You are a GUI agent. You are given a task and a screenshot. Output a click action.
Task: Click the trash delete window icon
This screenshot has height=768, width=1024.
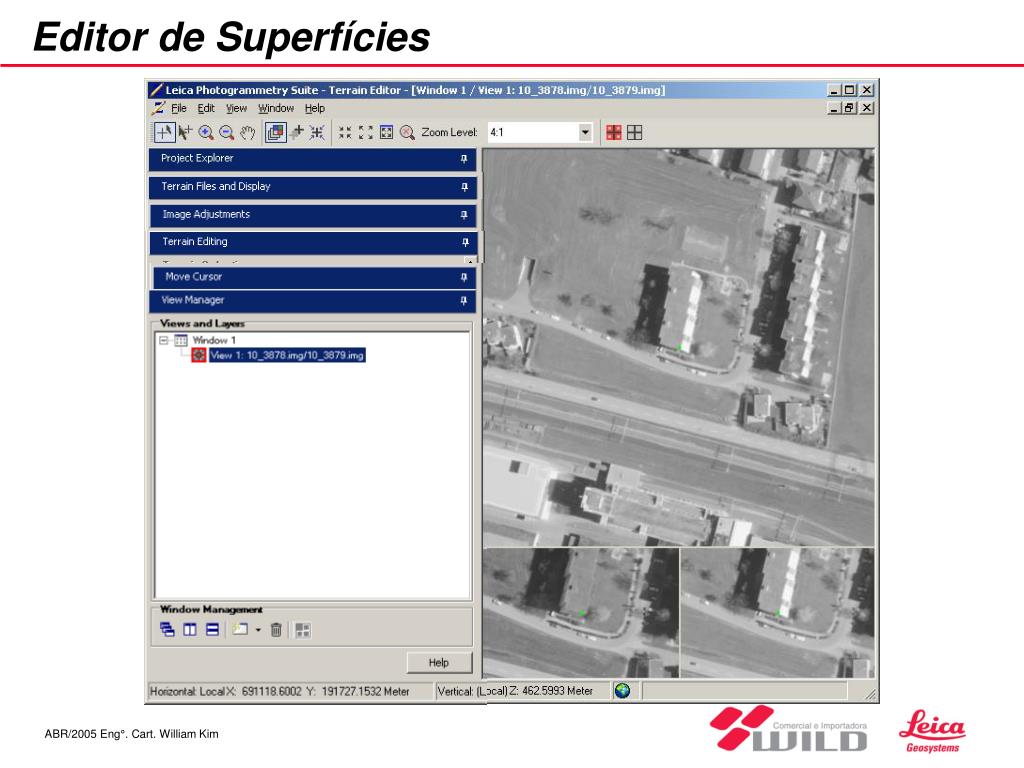point(276,630)
